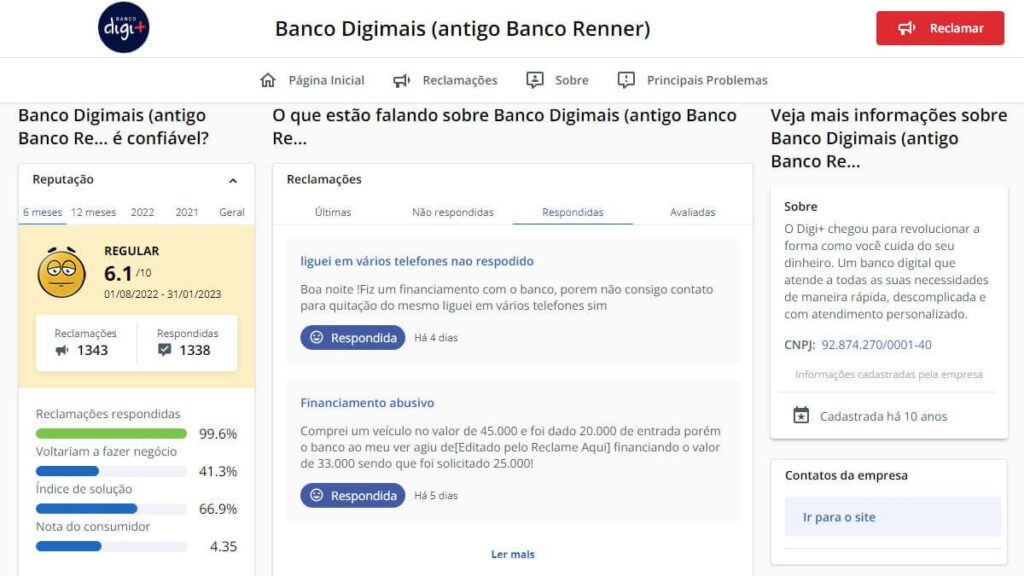Click the calendar icon next to Cadastrada há 10 anos
1024x576 pixels.
800,415
